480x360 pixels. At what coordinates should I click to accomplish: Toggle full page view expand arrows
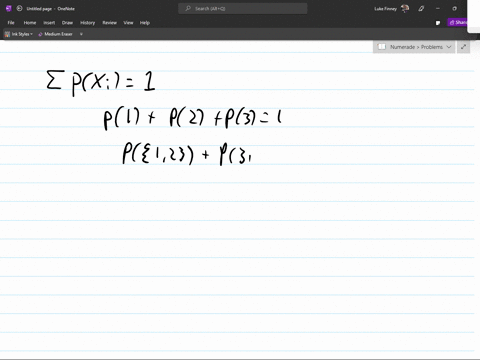pos(463,47)
